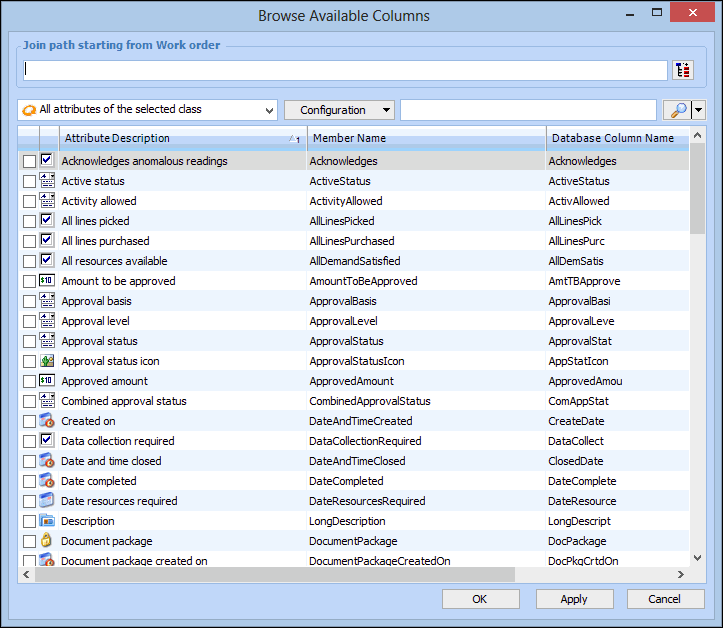The image size is (723, 628).
Task: Click the join path tree icon button
Action: coord(683,70)
